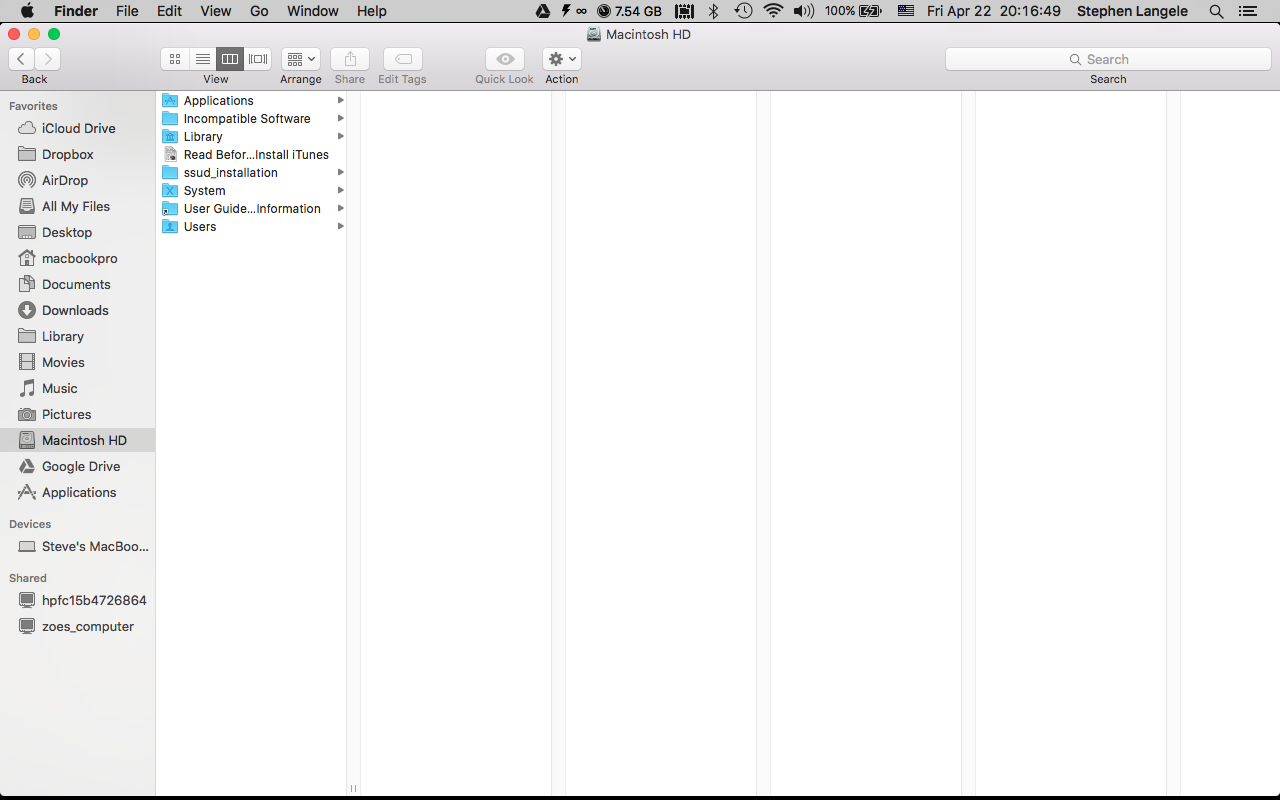Open Documents in the sidebar
The height and width of the screenshot is (800, 1280).
78,284
